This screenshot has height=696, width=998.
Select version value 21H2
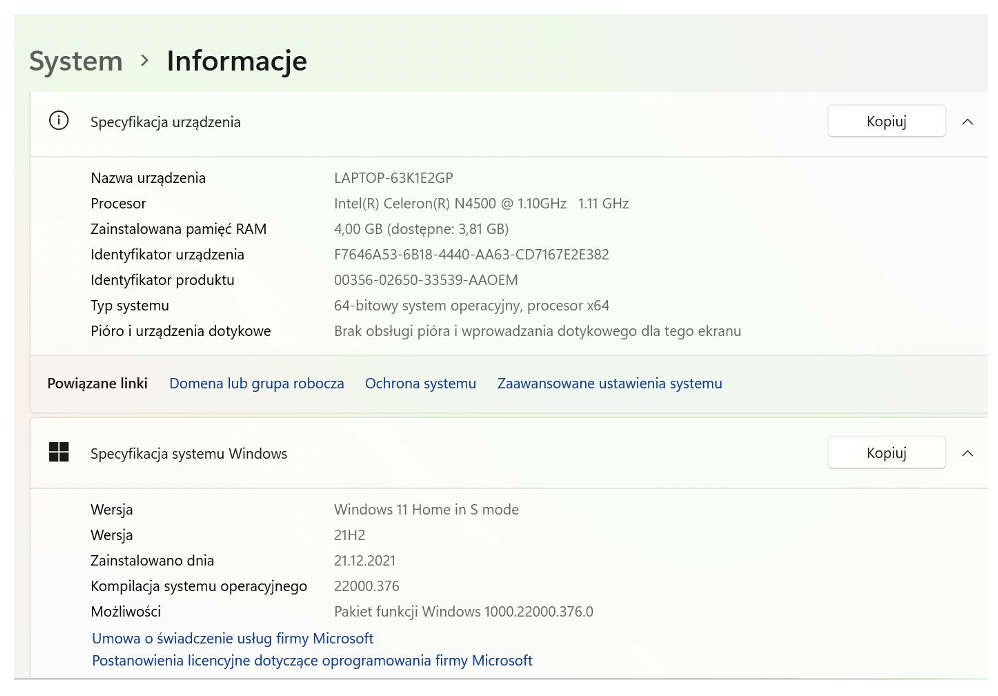click(349, 535)
